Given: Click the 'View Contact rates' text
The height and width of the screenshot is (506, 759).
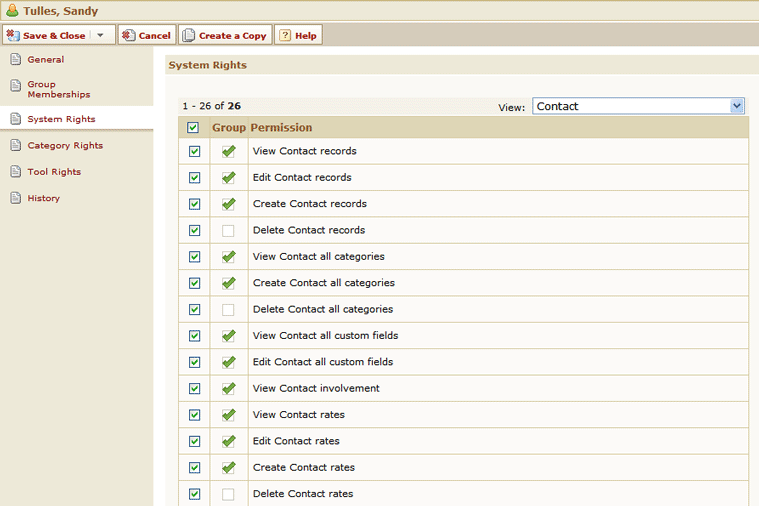Looking at the screenshot, I should click(x=299, y=414).
